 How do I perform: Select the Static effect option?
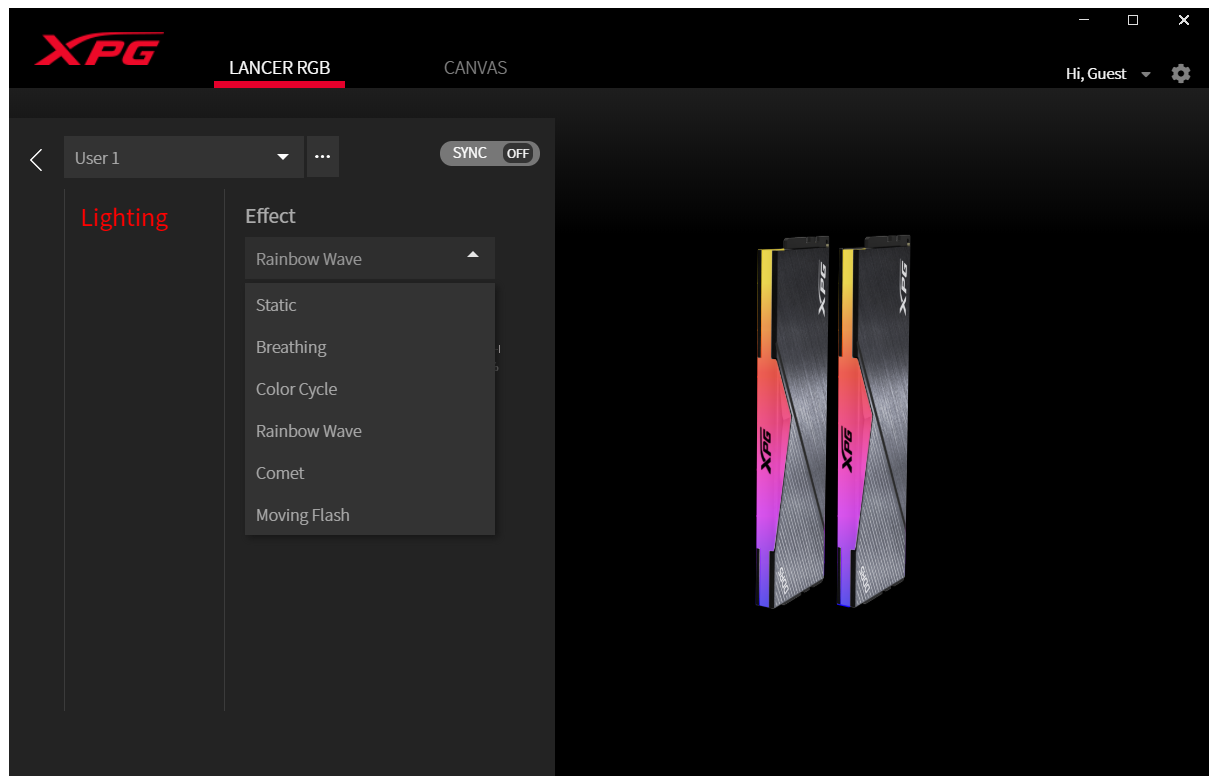(x=370, y=305)
